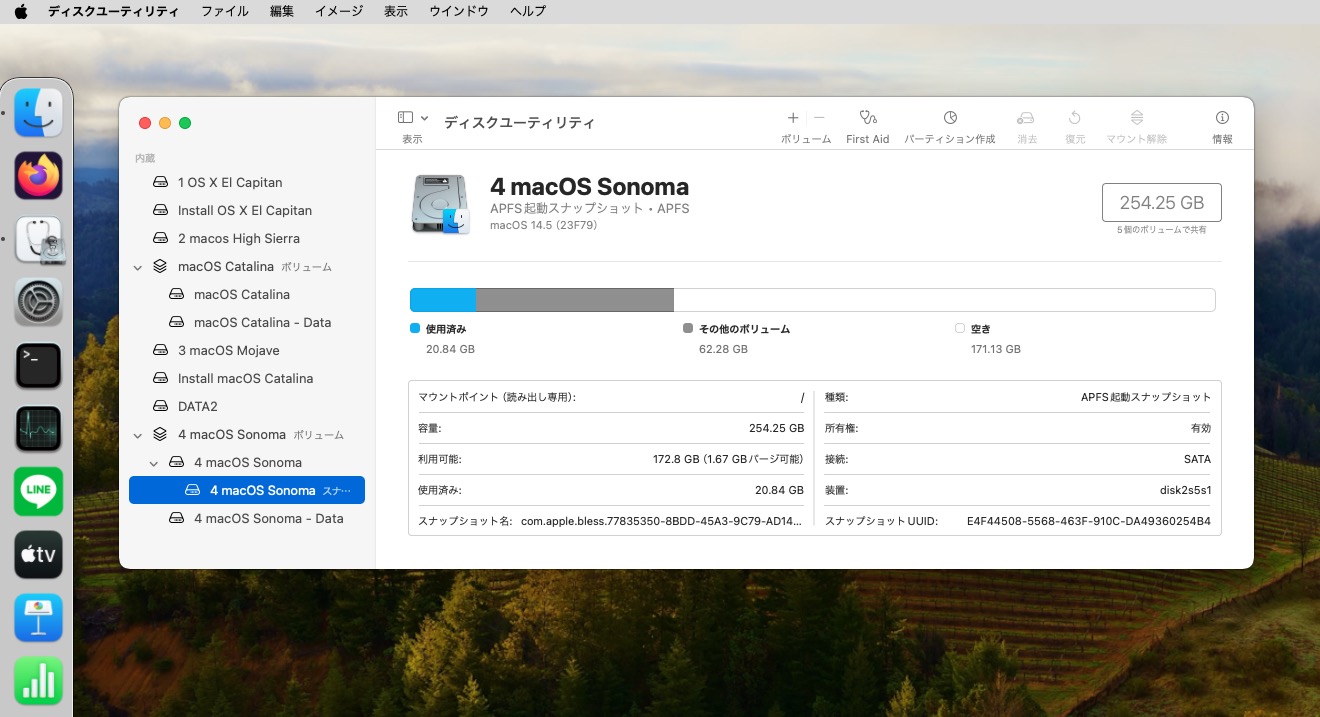Collapse the nested 4 macOS Sonoma disclosure arrow
This screenshot has height=717, width=1320.
pyautogui.click(x=154, y=463)
